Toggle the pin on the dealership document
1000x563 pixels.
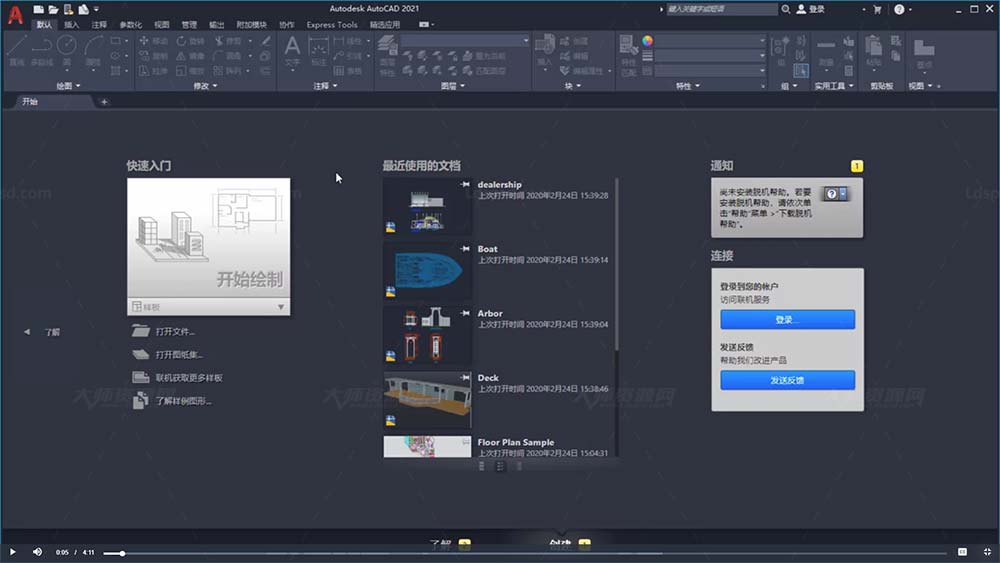[x=465, y=184]
